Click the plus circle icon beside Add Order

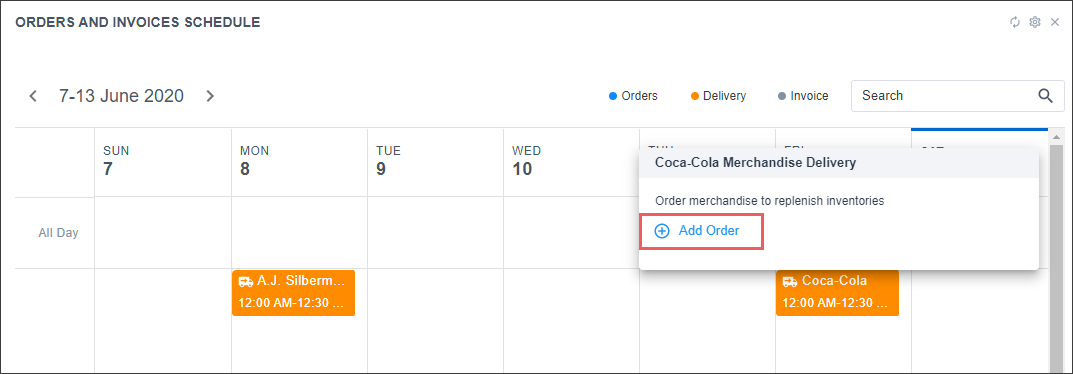[x=662, y=231]
